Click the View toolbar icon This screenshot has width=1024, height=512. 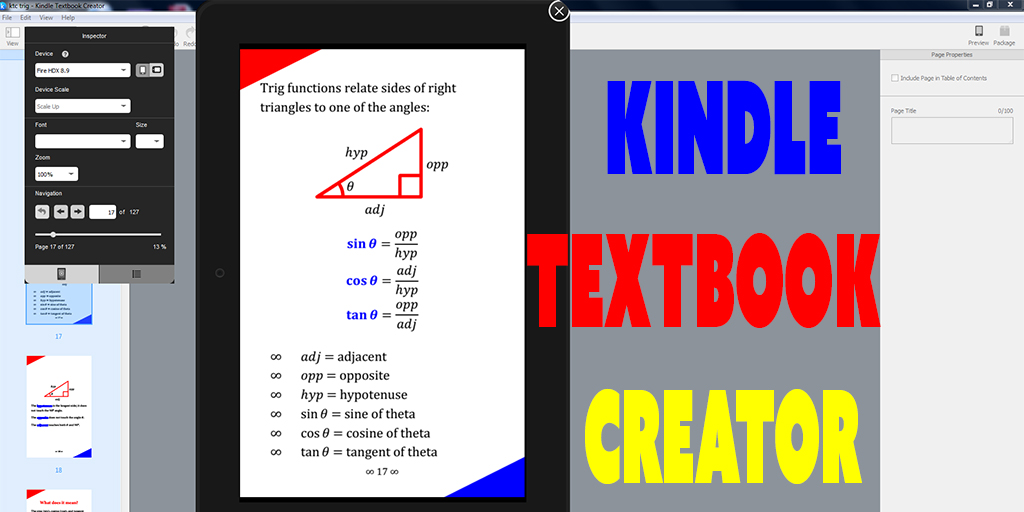click(x=12, y=35)
